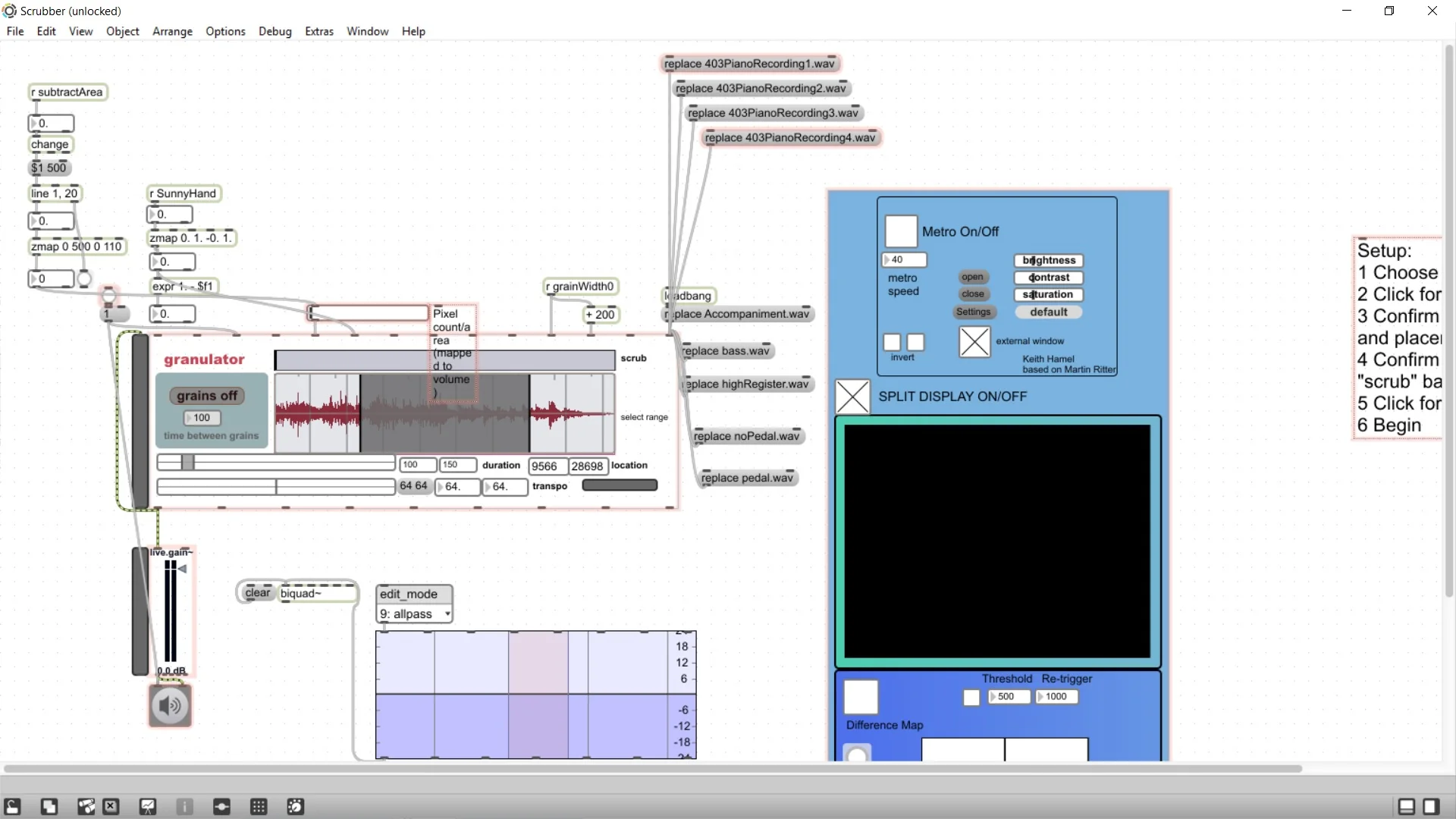Toggle presentation mode icon
Image resolution: width=1456 pixels, height=819 pixels.
[148, 807]
